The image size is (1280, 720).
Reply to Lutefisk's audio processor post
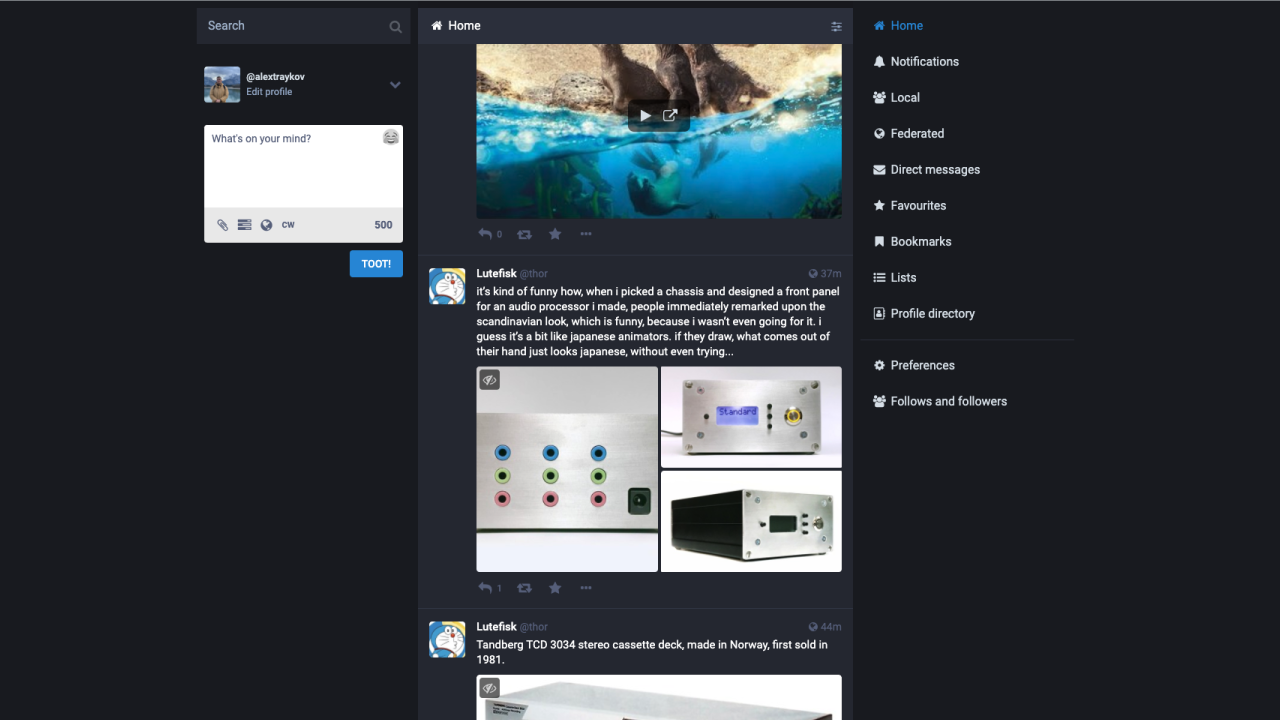485,588
